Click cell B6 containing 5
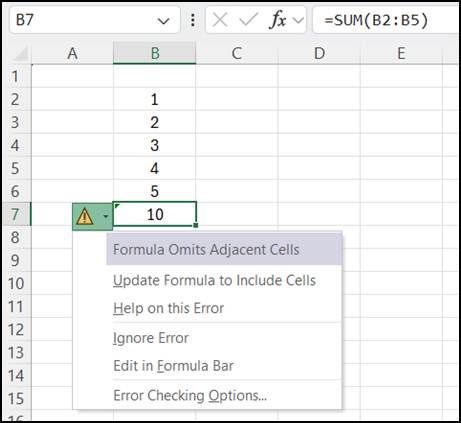Image resolution: width=461 pixels, height=423 pixels. click(154, 191)
